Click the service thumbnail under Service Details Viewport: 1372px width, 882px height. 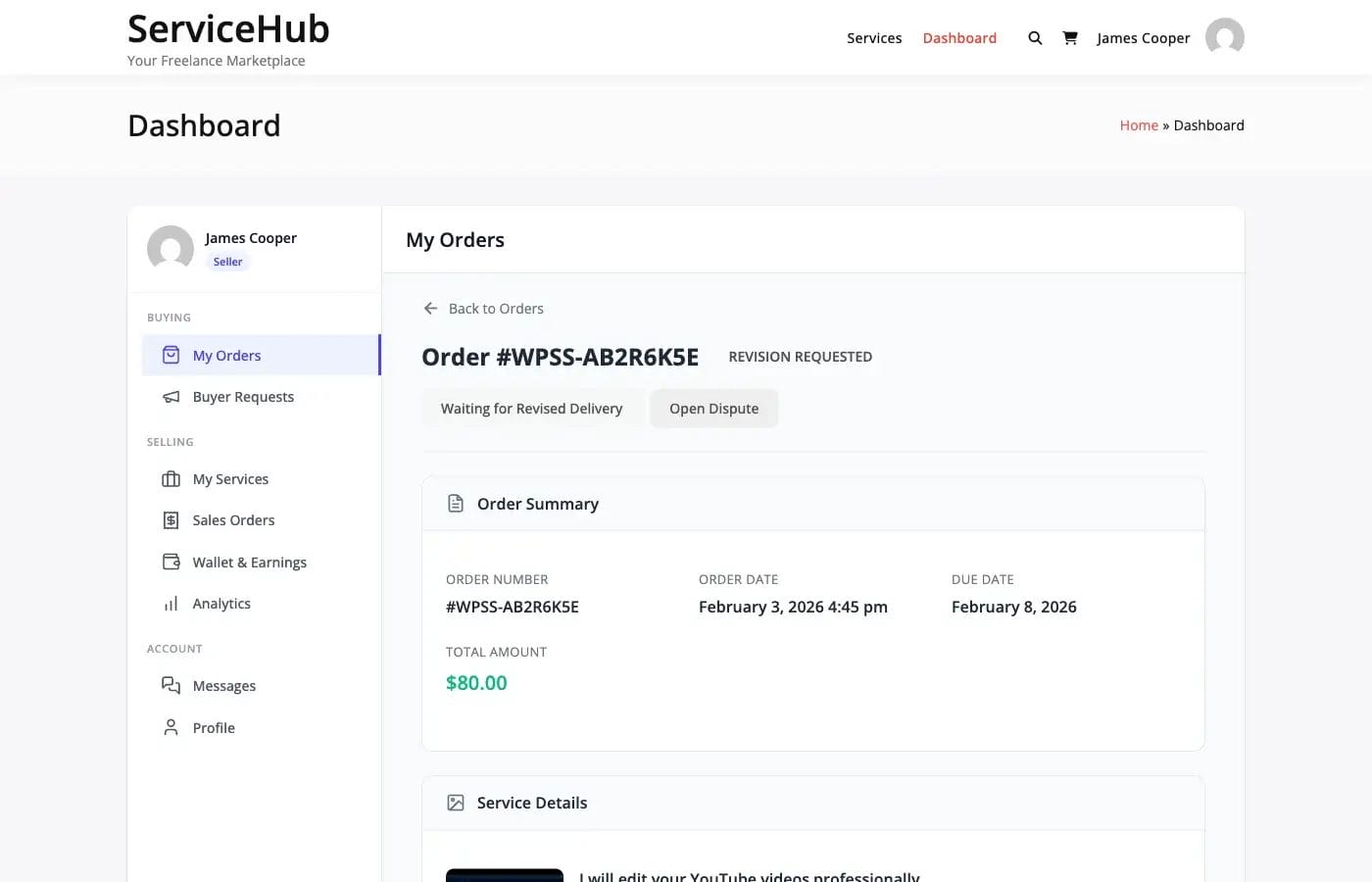coord(505,875)
